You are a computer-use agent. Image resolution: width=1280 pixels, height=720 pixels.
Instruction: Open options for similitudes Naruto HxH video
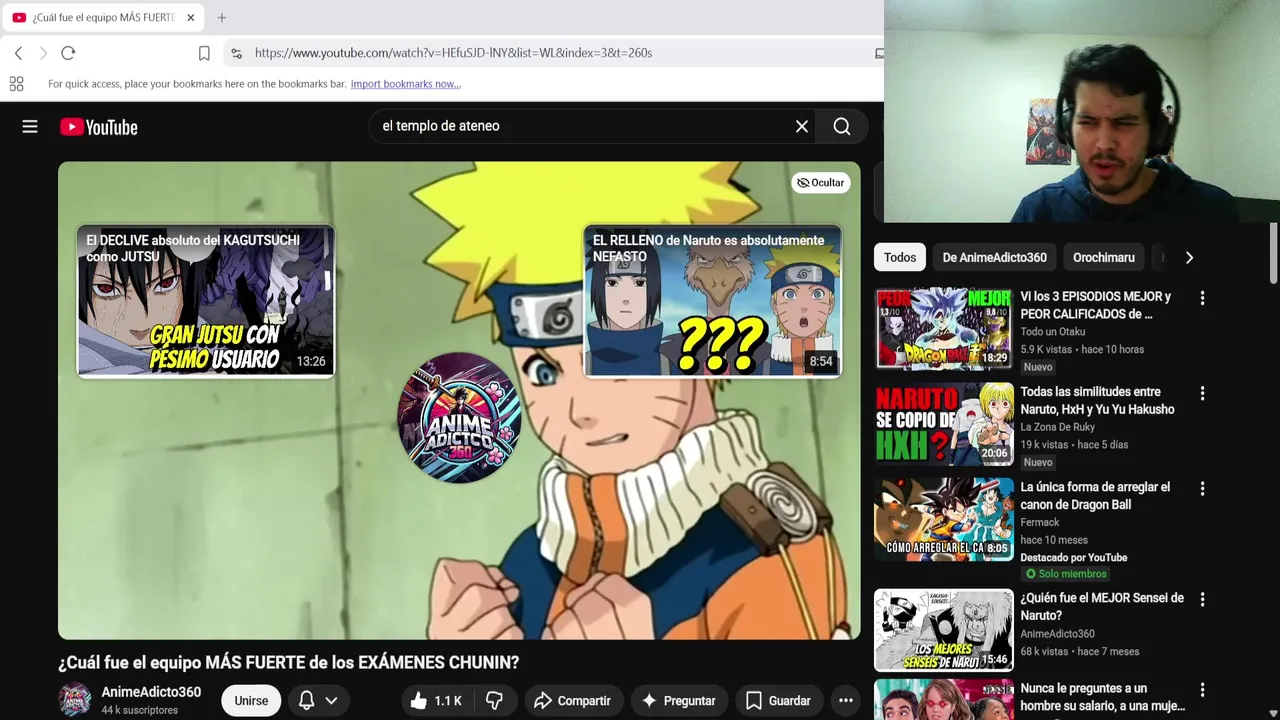[x=1202, y=394]
